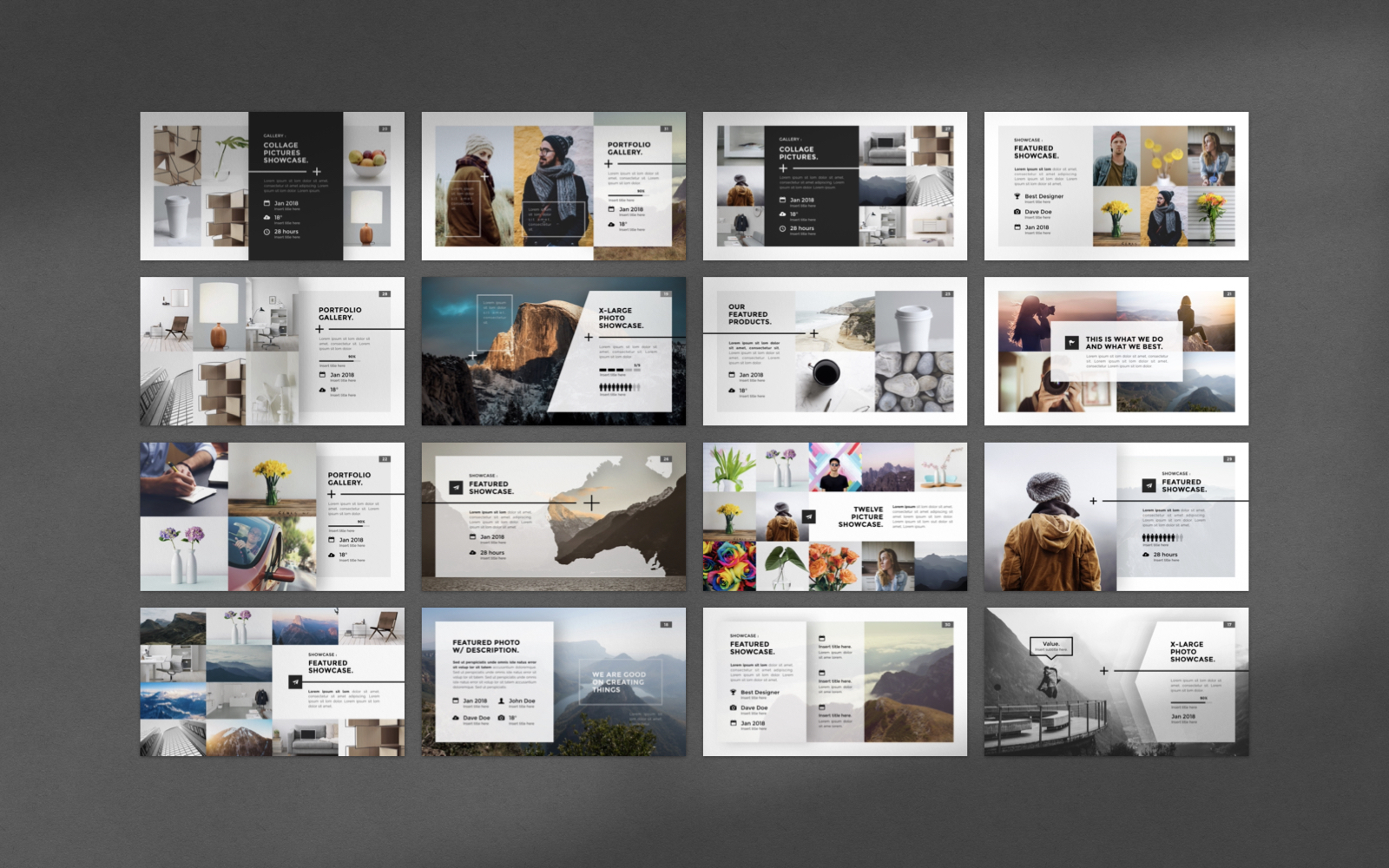
Task: Click the person icon next to John Doe
Action: click(501, 700)
